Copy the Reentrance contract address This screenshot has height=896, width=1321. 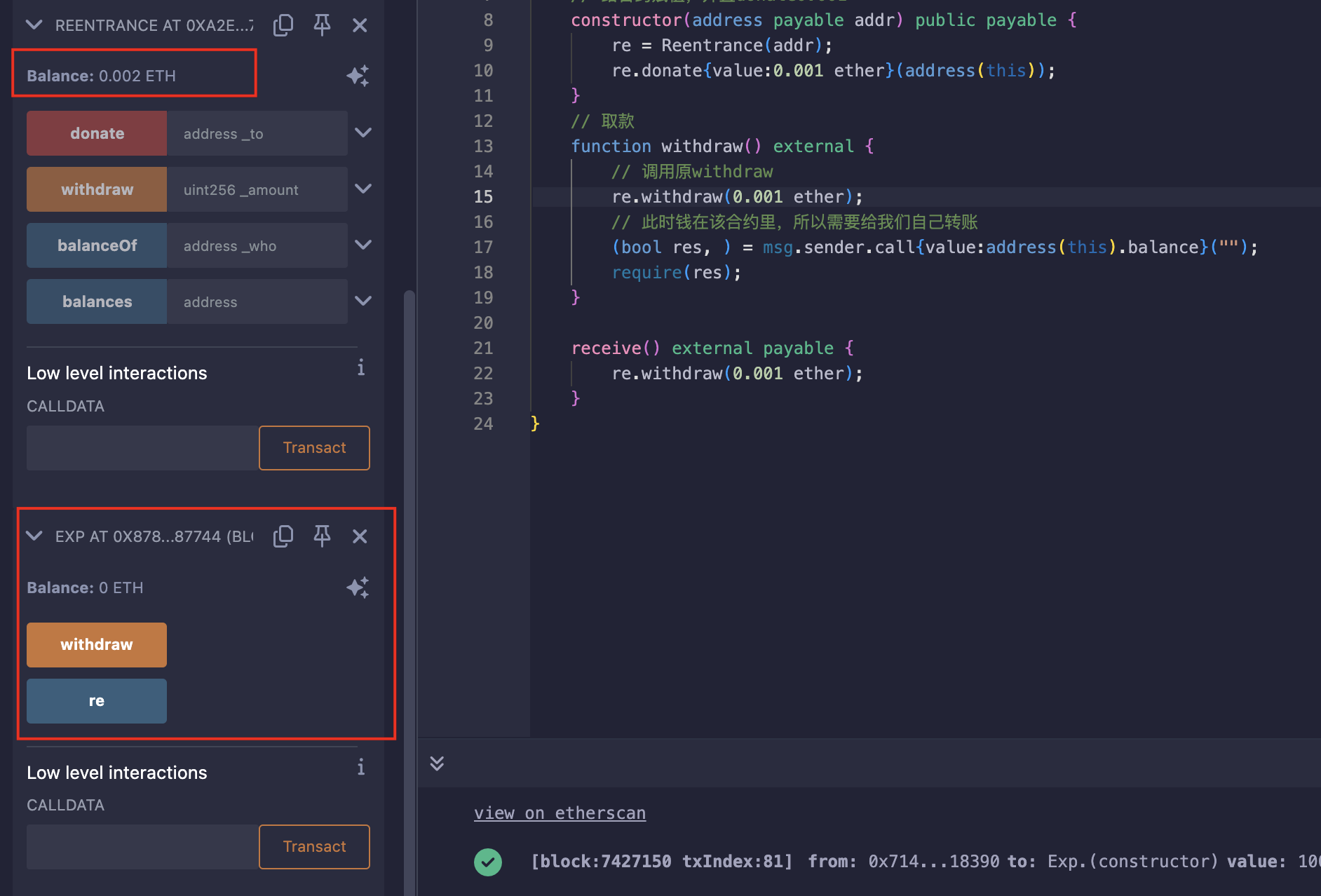[x=283, y=25]
